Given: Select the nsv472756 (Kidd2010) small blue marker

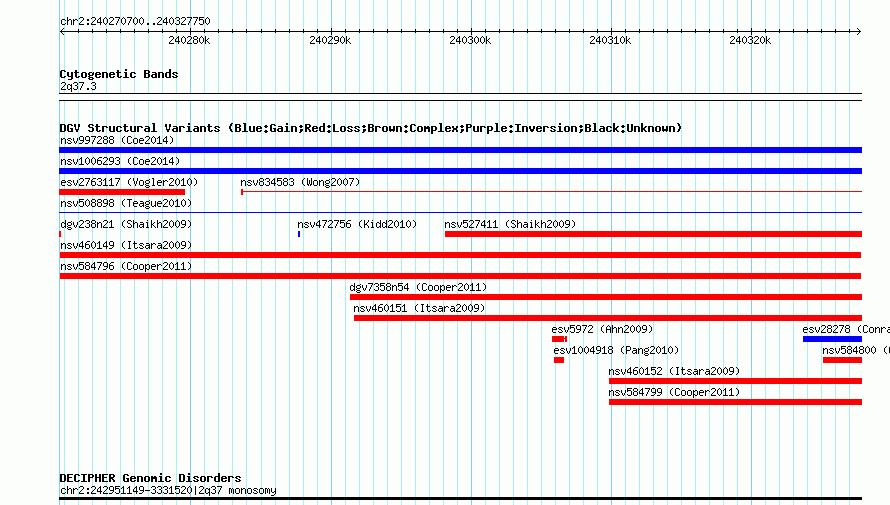Looking at the screenshot, I should (x=299, y=234).
